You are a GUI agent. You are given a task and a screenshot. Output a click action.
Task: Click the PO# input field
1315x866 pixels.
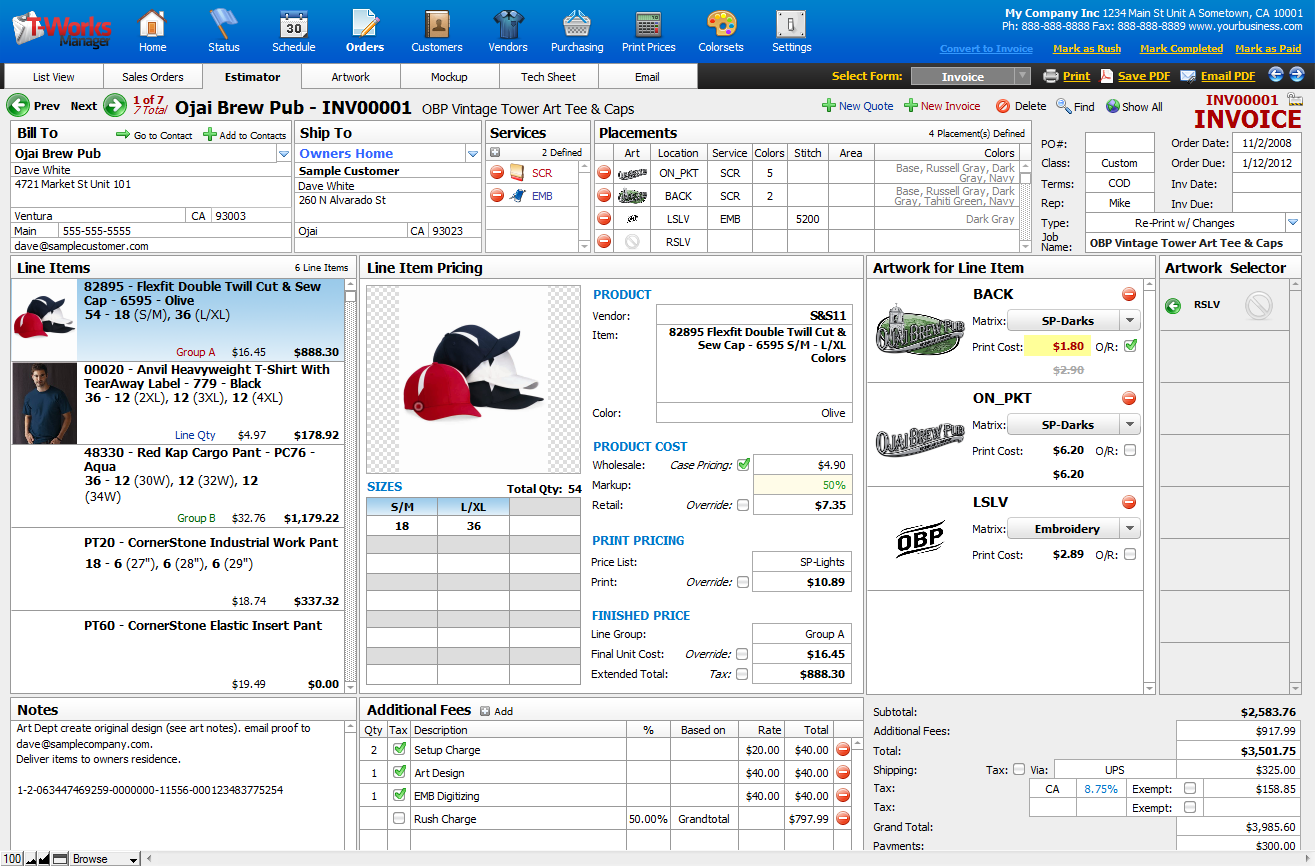(x=1119, y=143)
